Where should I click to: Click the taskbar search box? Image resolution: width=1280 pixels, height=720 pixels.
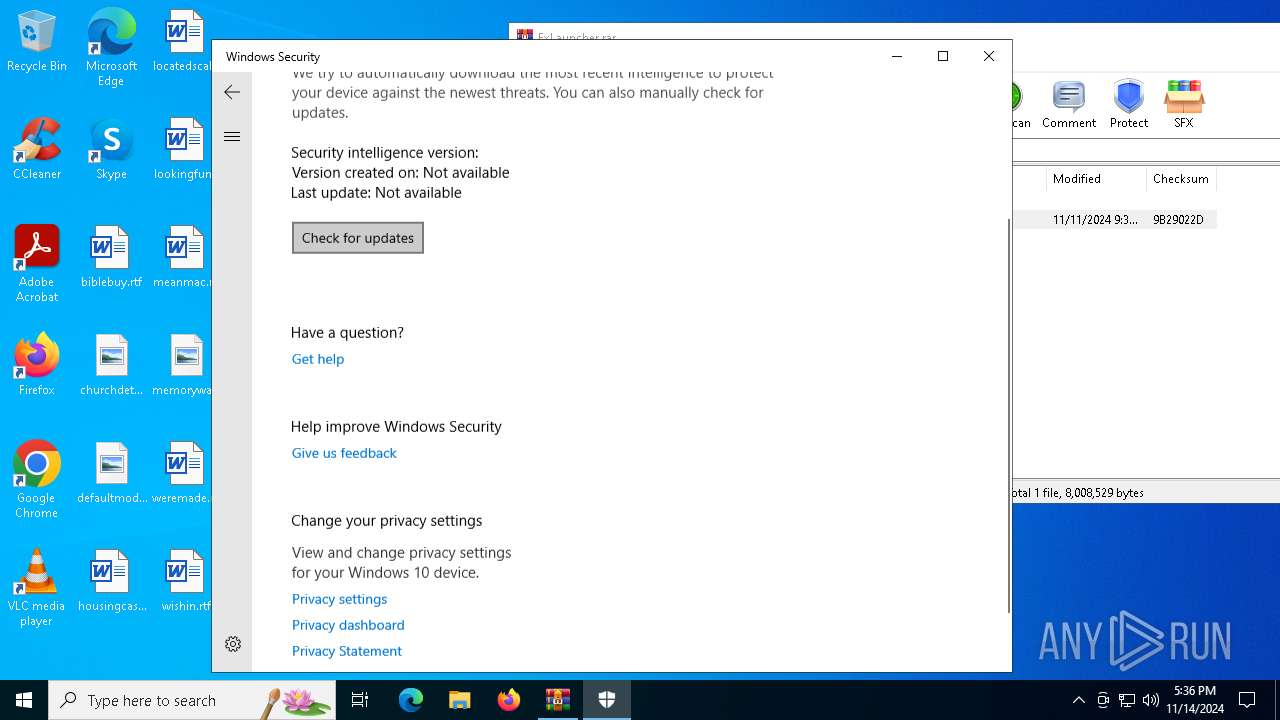[x=192, y=700]
